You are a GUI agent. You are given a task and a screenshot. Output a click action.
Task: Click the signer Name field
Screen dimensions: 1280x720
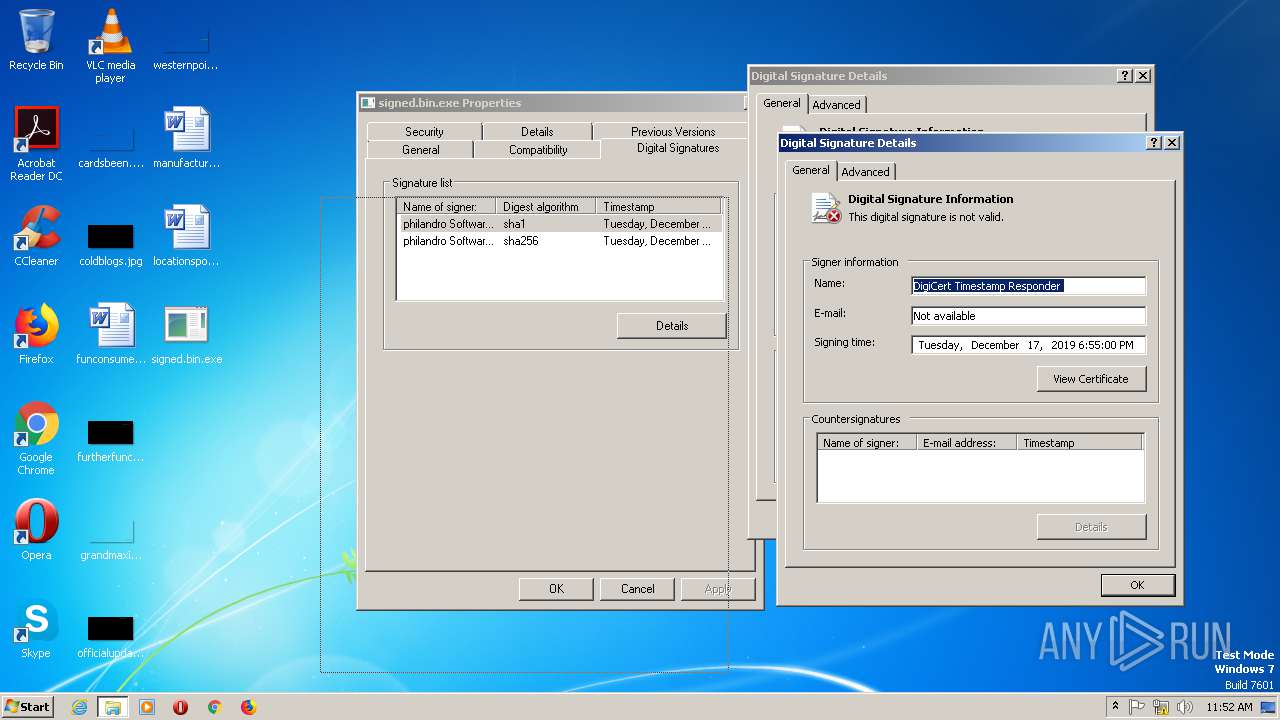1028,286
